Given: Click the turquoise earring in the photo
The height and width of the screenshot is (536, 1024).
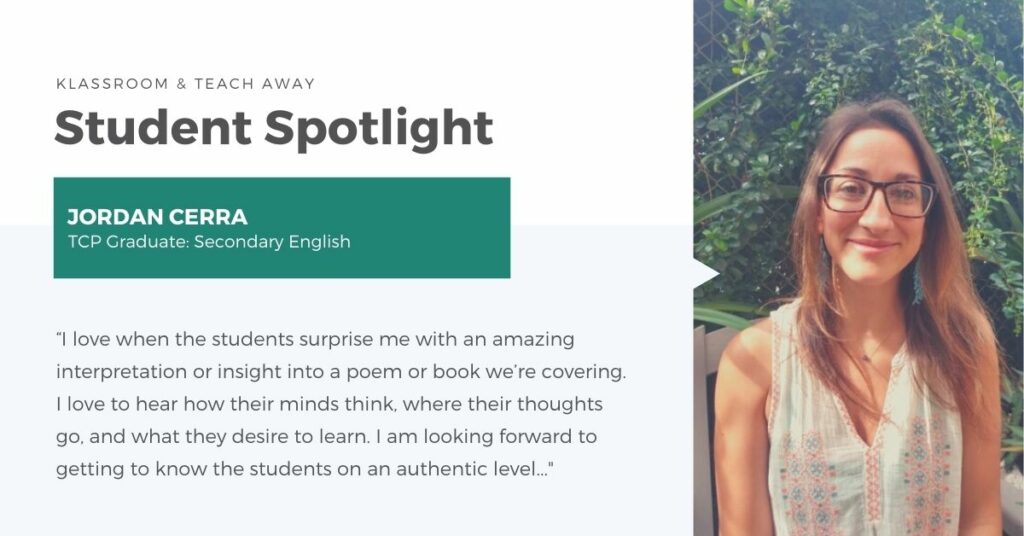Looking at the screenshot, I should pos(918,281).
